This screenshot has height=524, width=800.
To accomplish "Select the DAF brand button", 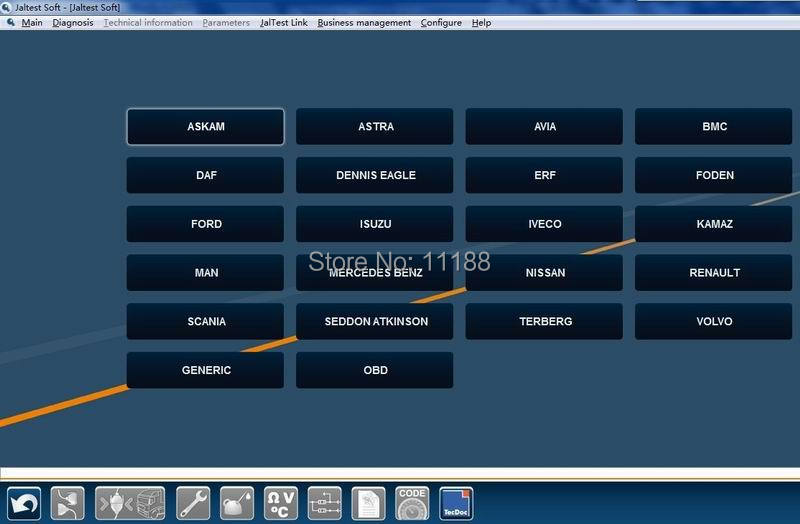I will click(x=206, y=175).
